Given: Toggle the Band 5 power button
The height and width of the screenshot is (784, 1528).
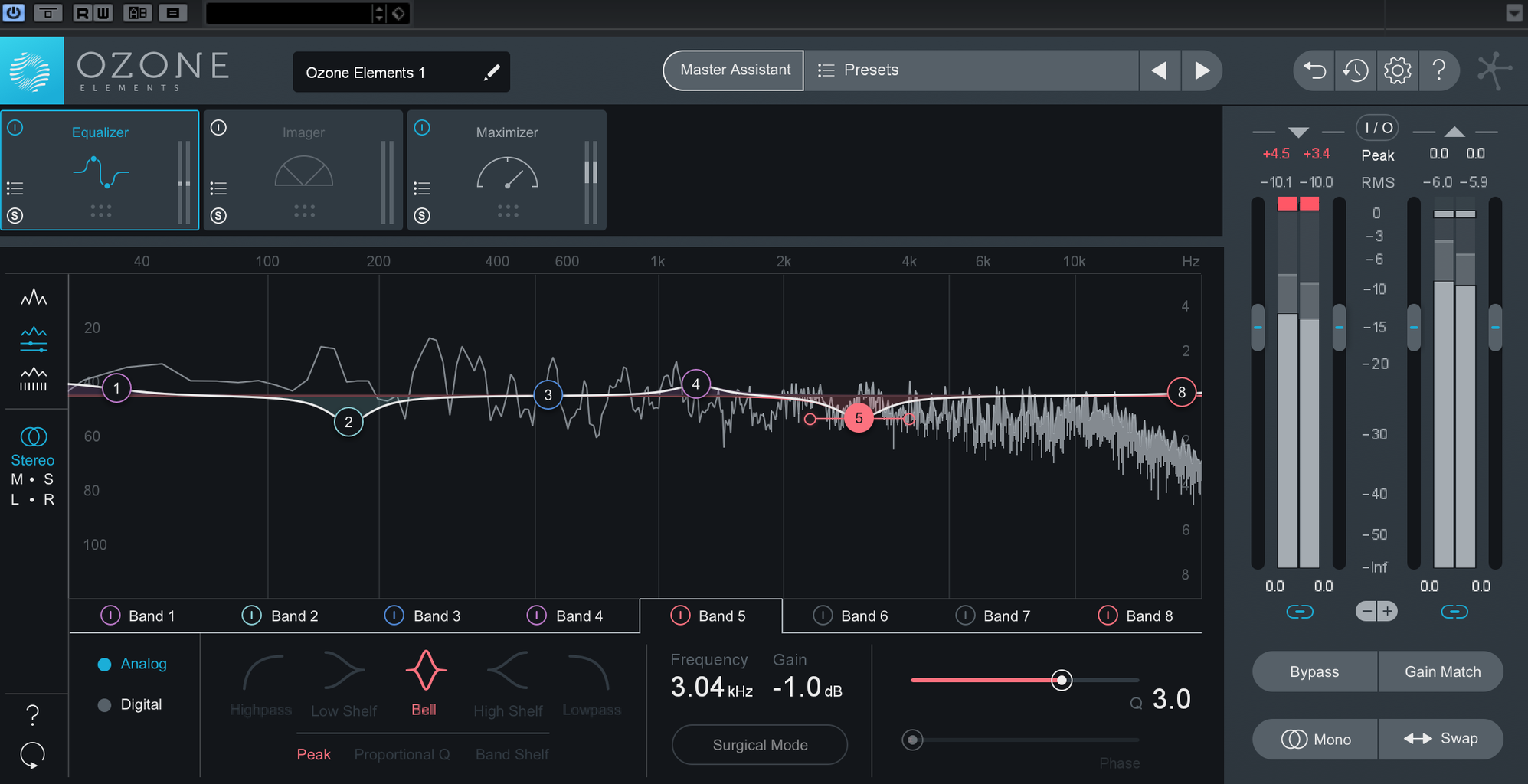Looking at the screenshot, I should point(680,616).
